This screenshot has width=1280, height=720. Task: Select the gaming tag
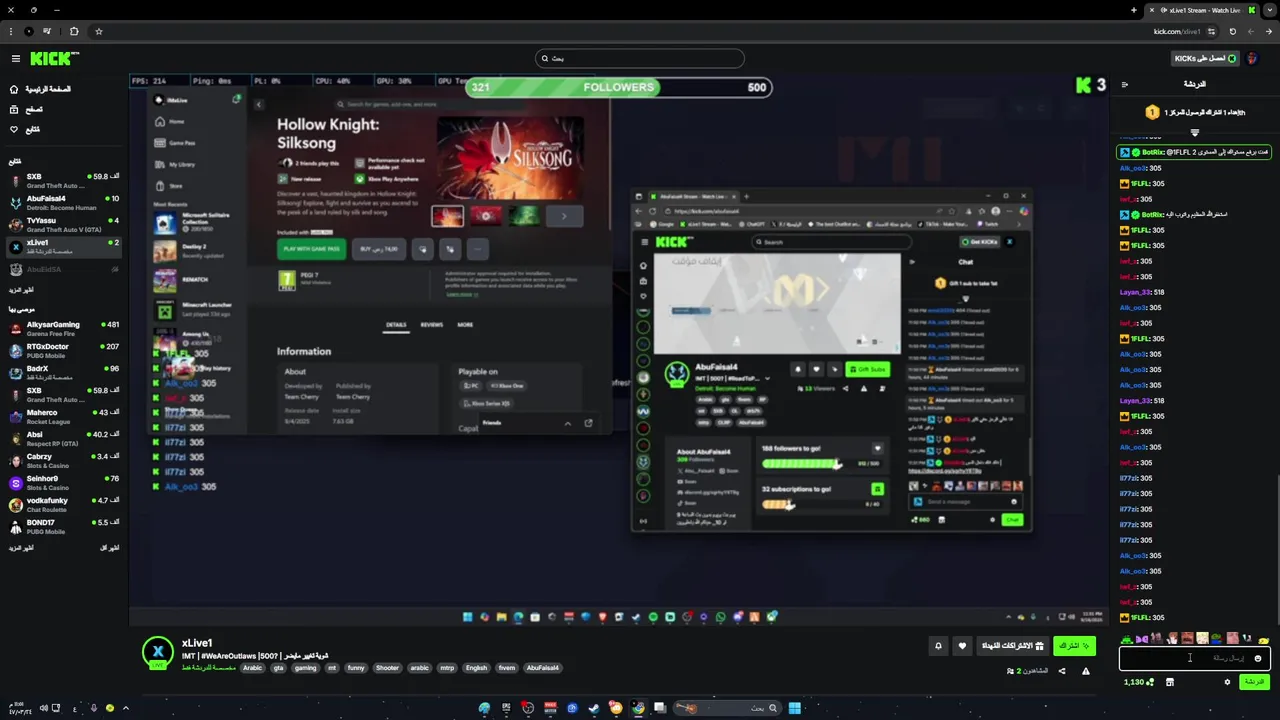pos(305,668)
